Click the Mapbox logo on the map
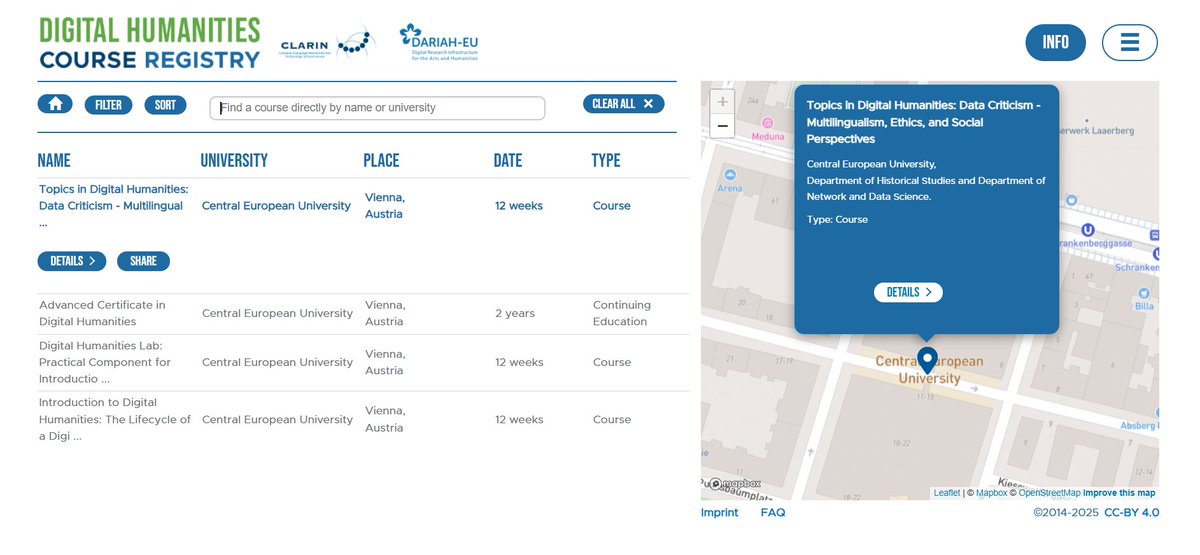1200x555 pixels. point(735,484)
